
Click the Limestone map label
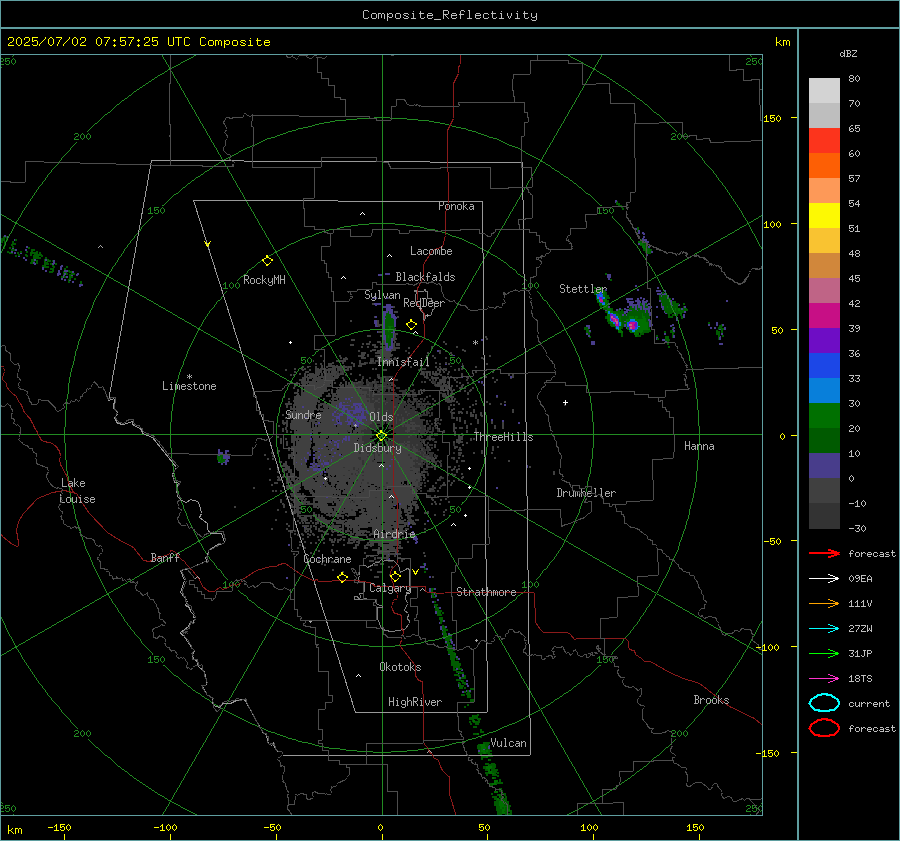tap(189, 386)
